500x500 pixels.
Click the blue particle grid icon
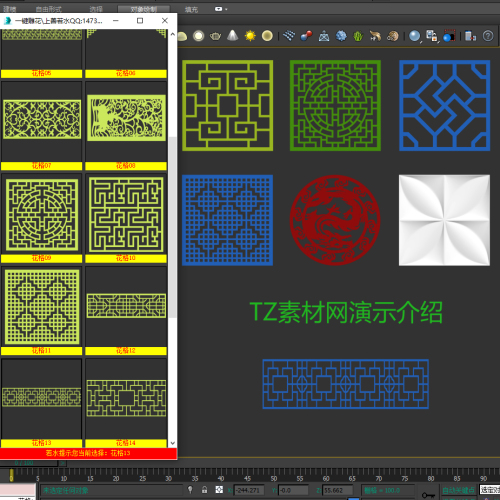pyautogui.click(x=289, y=36)
